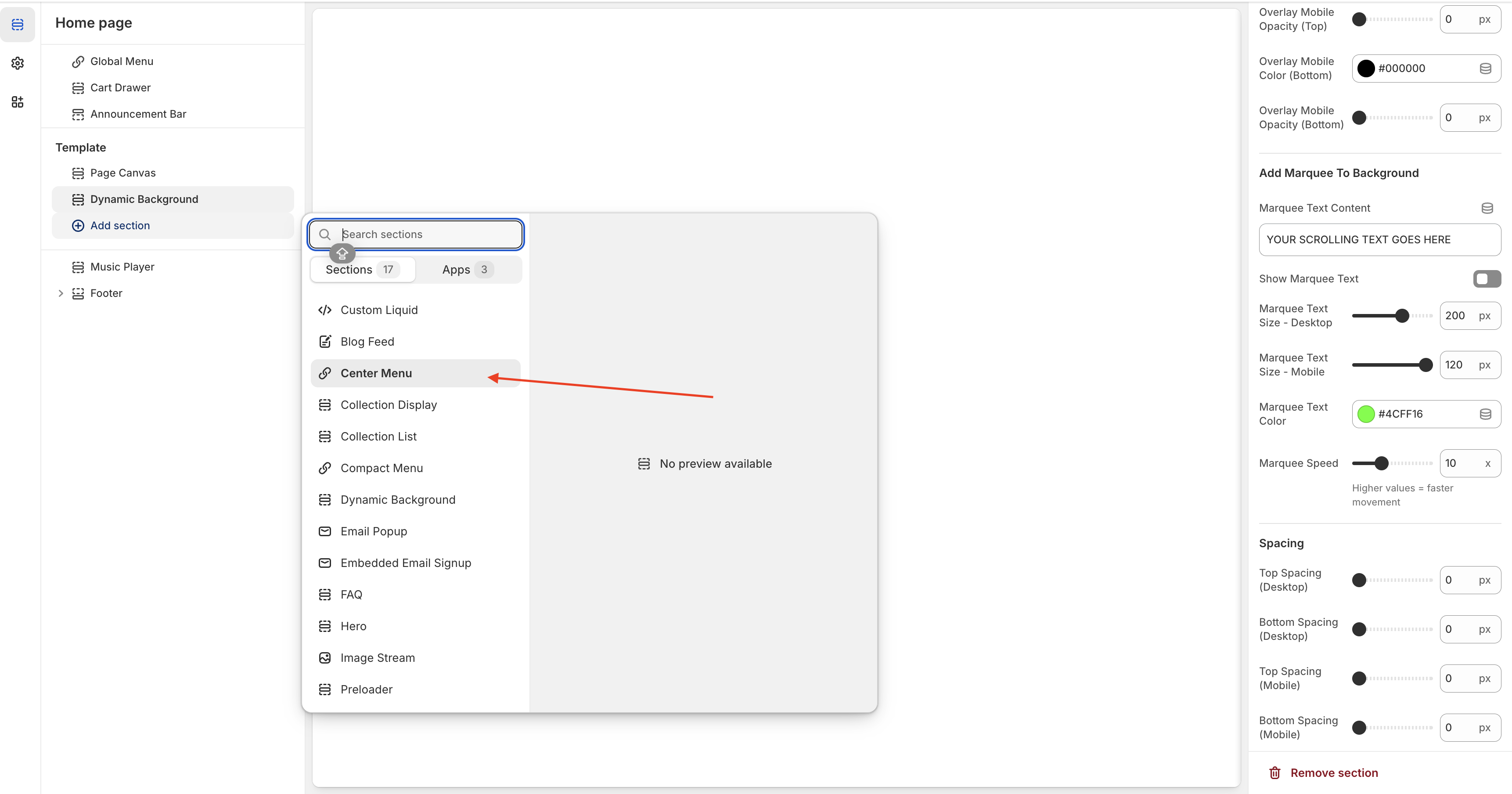
Task: Click the sections icon in left rail
Action: (x=18, y=25)
